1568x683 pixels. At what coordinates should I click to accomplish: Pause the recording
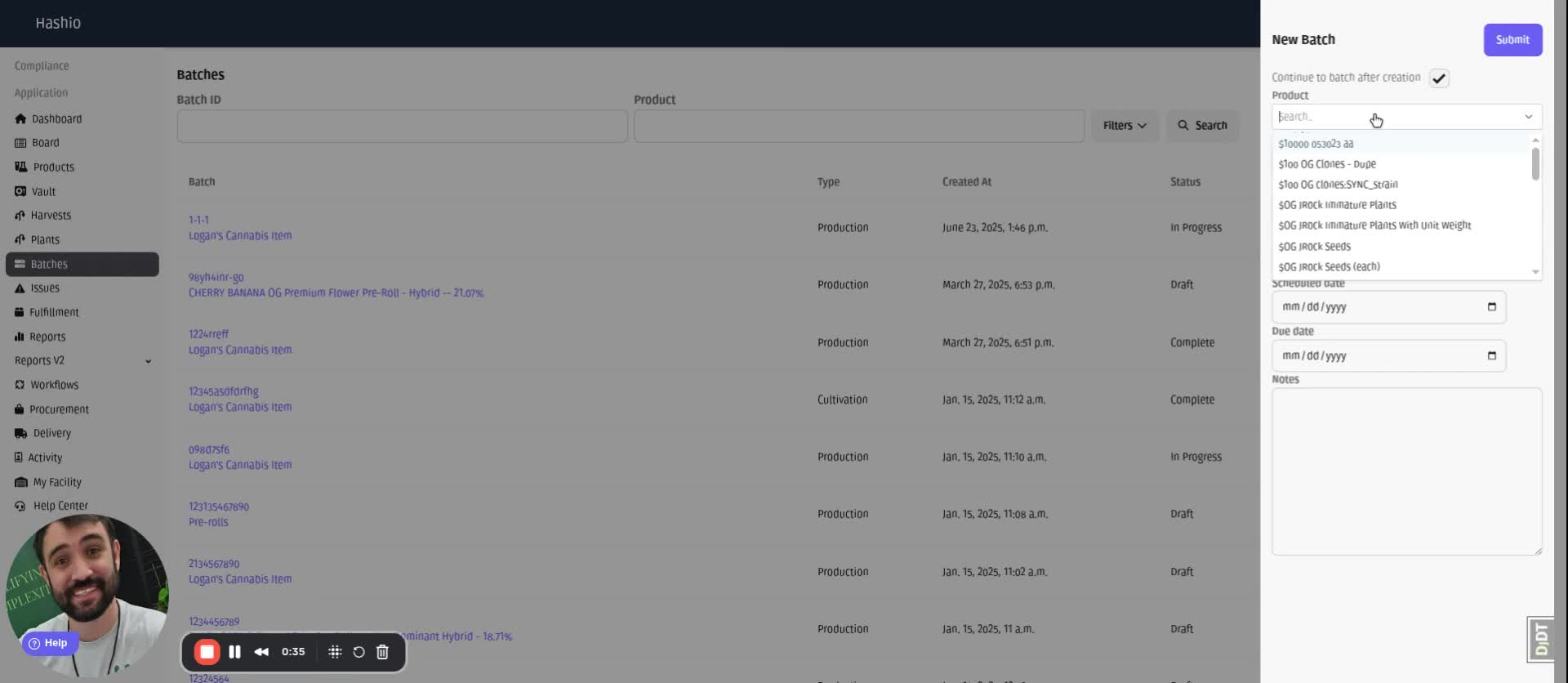[234, 652]
